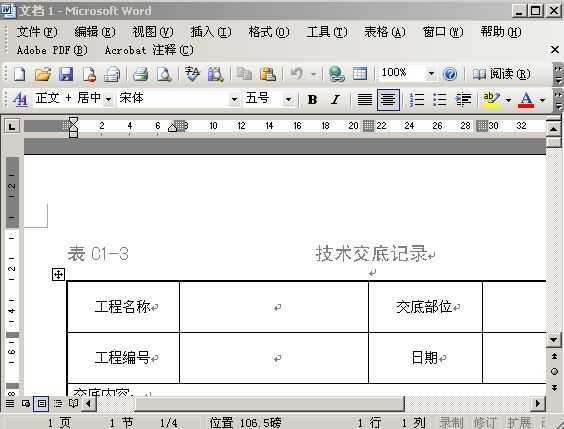Insert hyperlink with globe icon
This screenshot has height=429, width=564.
pos(336,74)
